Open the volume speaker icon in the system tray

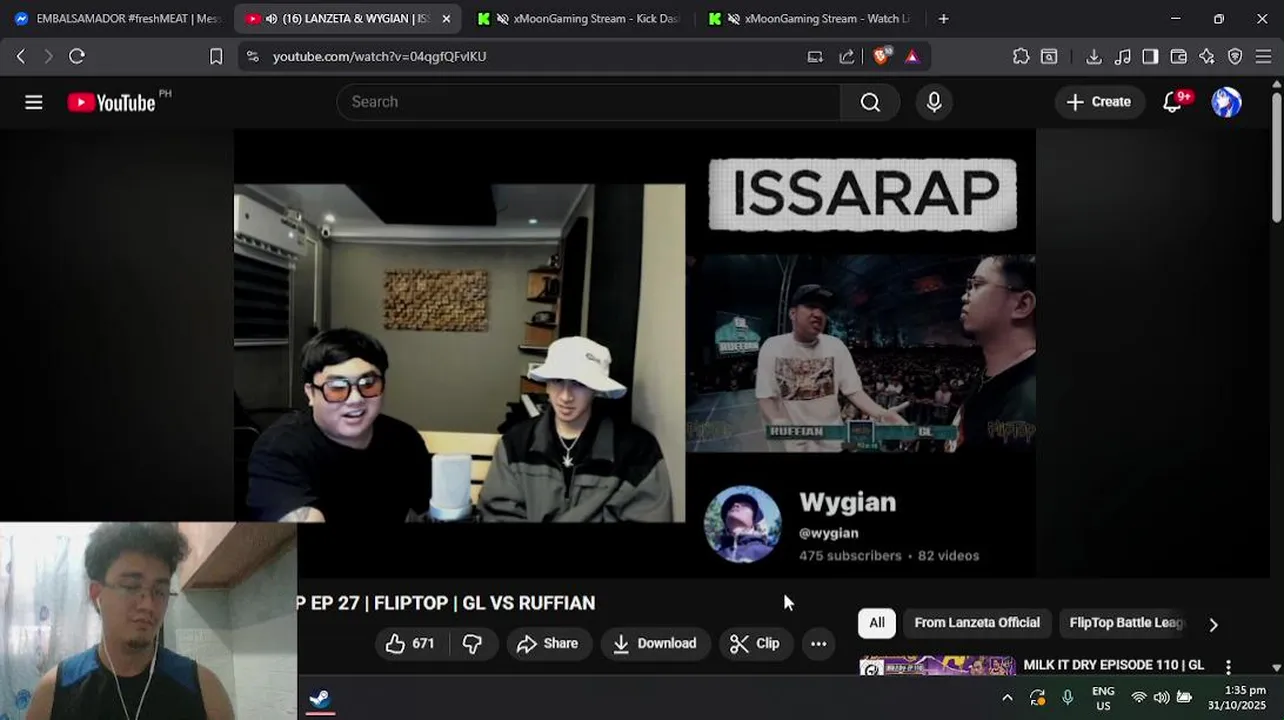click(x=1161, y=698)
